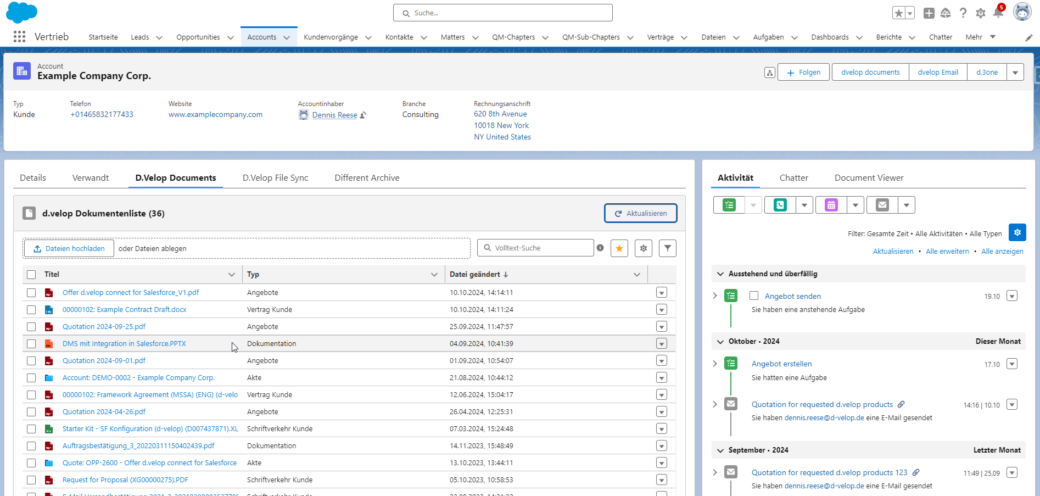The width and height of the screenshot is (1040, 496).
Task: Click PPTX icon of DMS mit Integration
Action: coord(48,344)
